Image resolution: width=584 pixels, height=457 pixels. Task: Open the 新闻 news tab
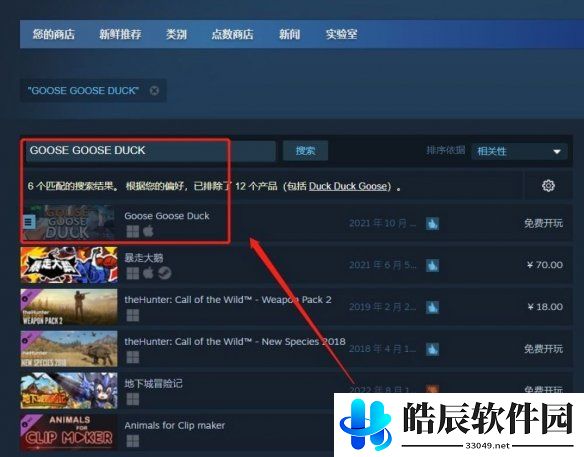pyautogui.click(x=289, y=34)
